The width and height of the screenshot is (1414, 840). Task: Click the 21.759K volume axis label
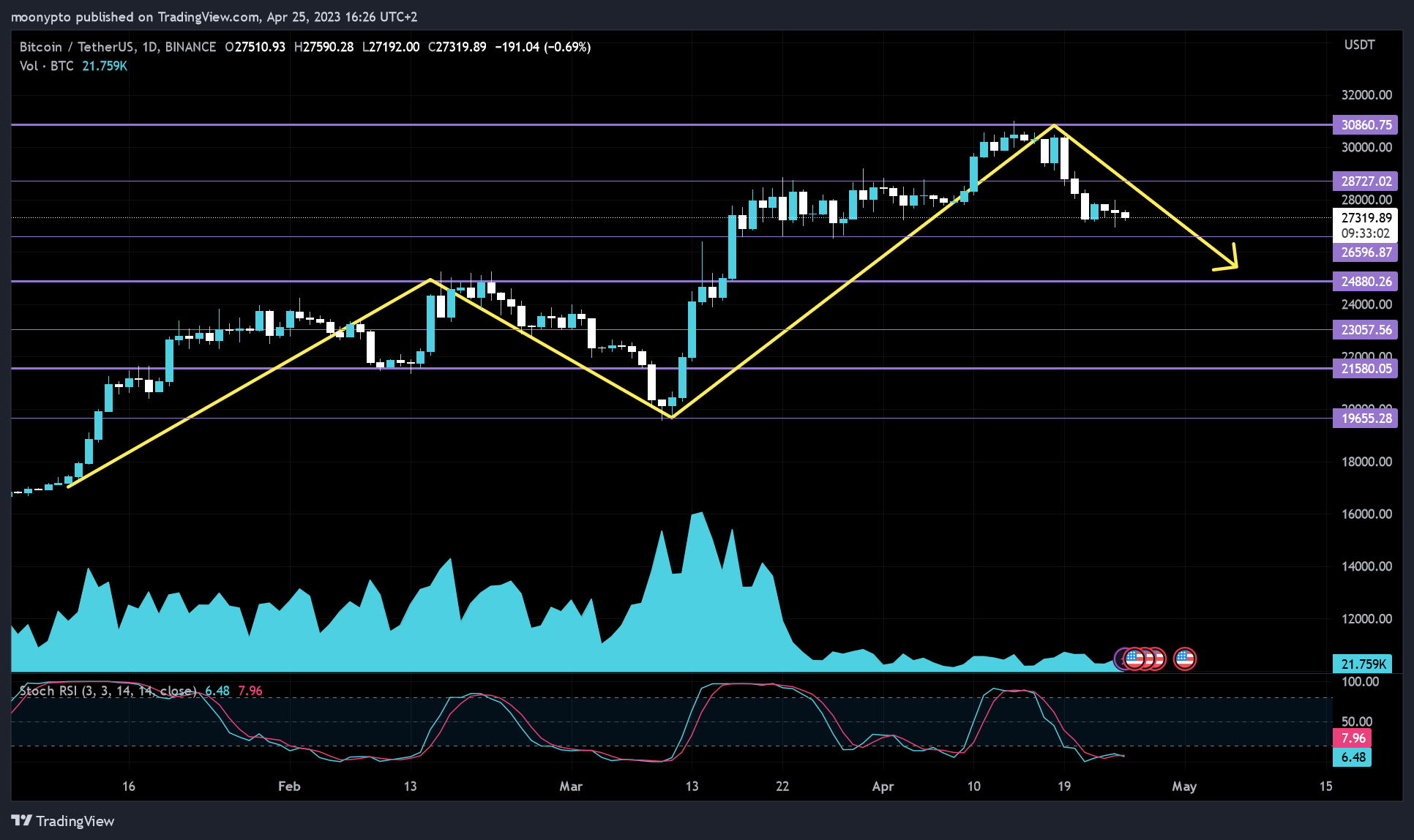point(1363,664)
